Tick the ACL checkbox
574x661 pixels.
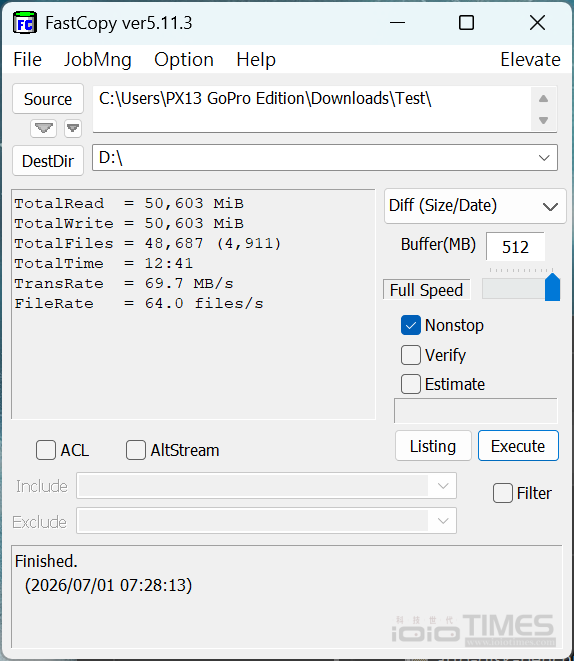(x=46, y=450)
